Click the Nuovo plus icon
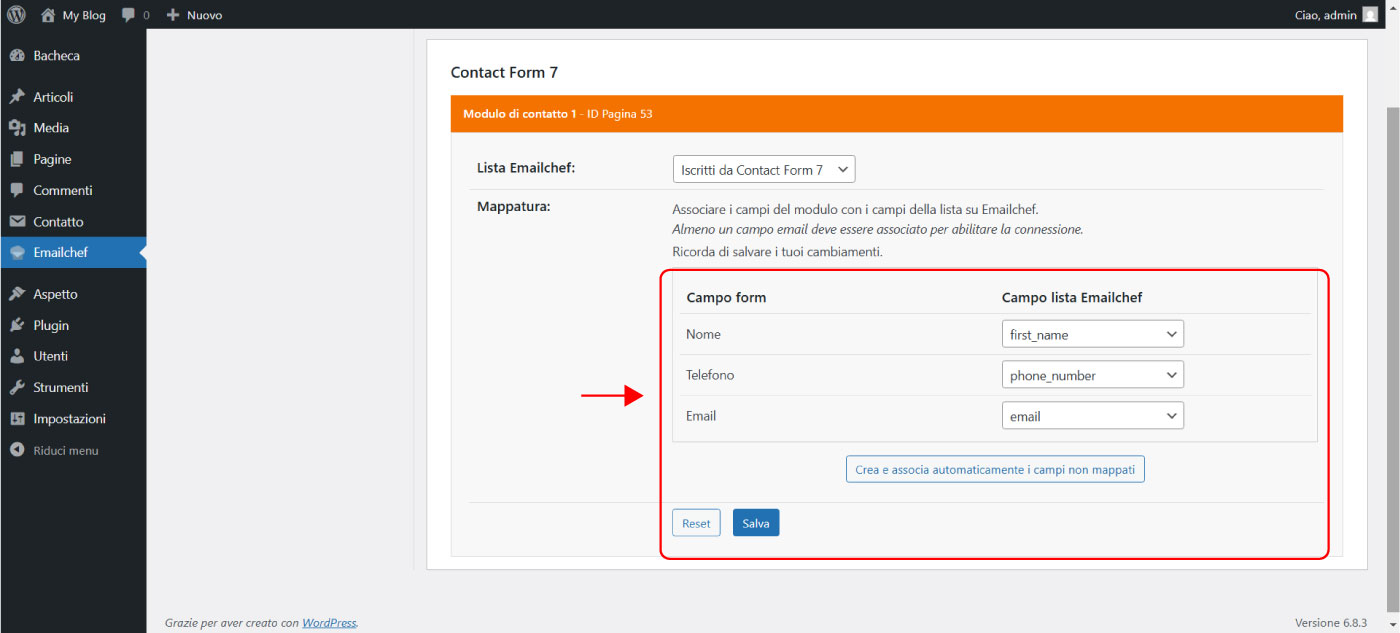The height and width of the screenshot is (633, 1400). (173, 15)
